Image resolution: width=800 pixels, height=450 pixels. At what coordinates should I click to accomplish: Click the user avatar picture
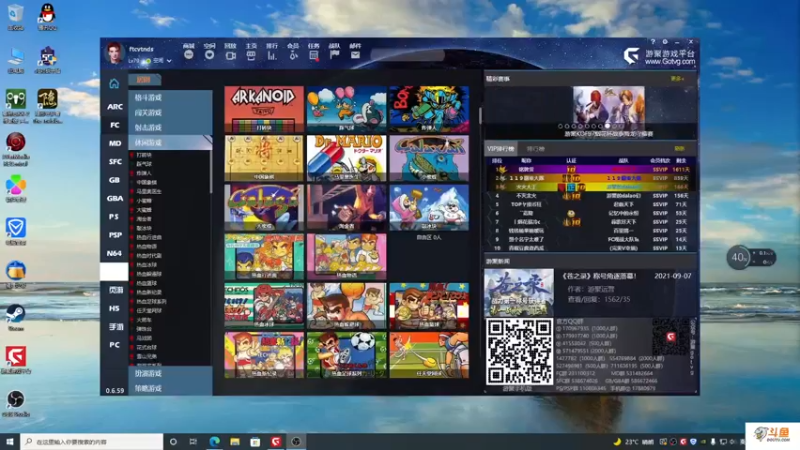pyautogui.click(x=114, y=53)
